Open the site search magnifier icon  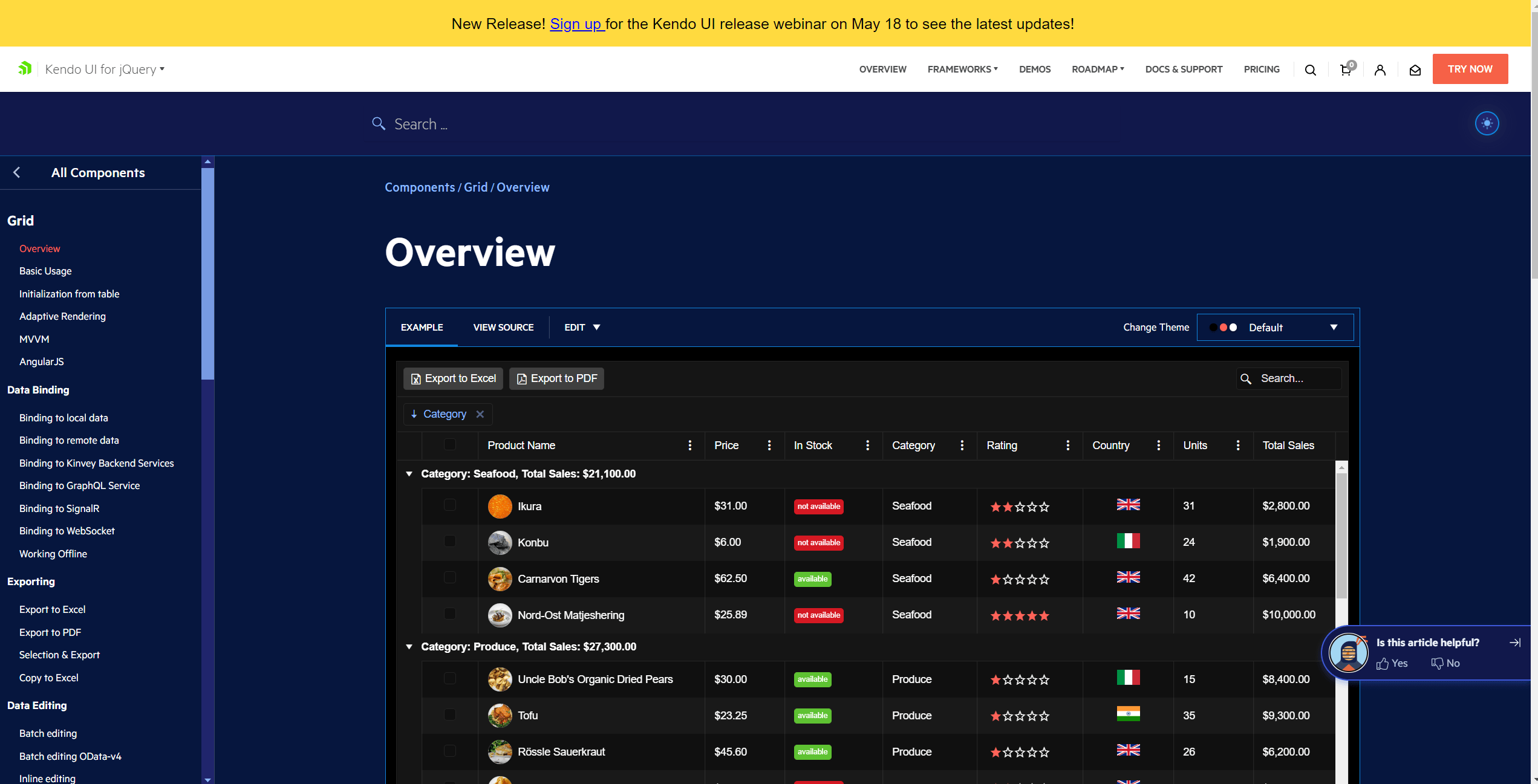point(1311,70)
